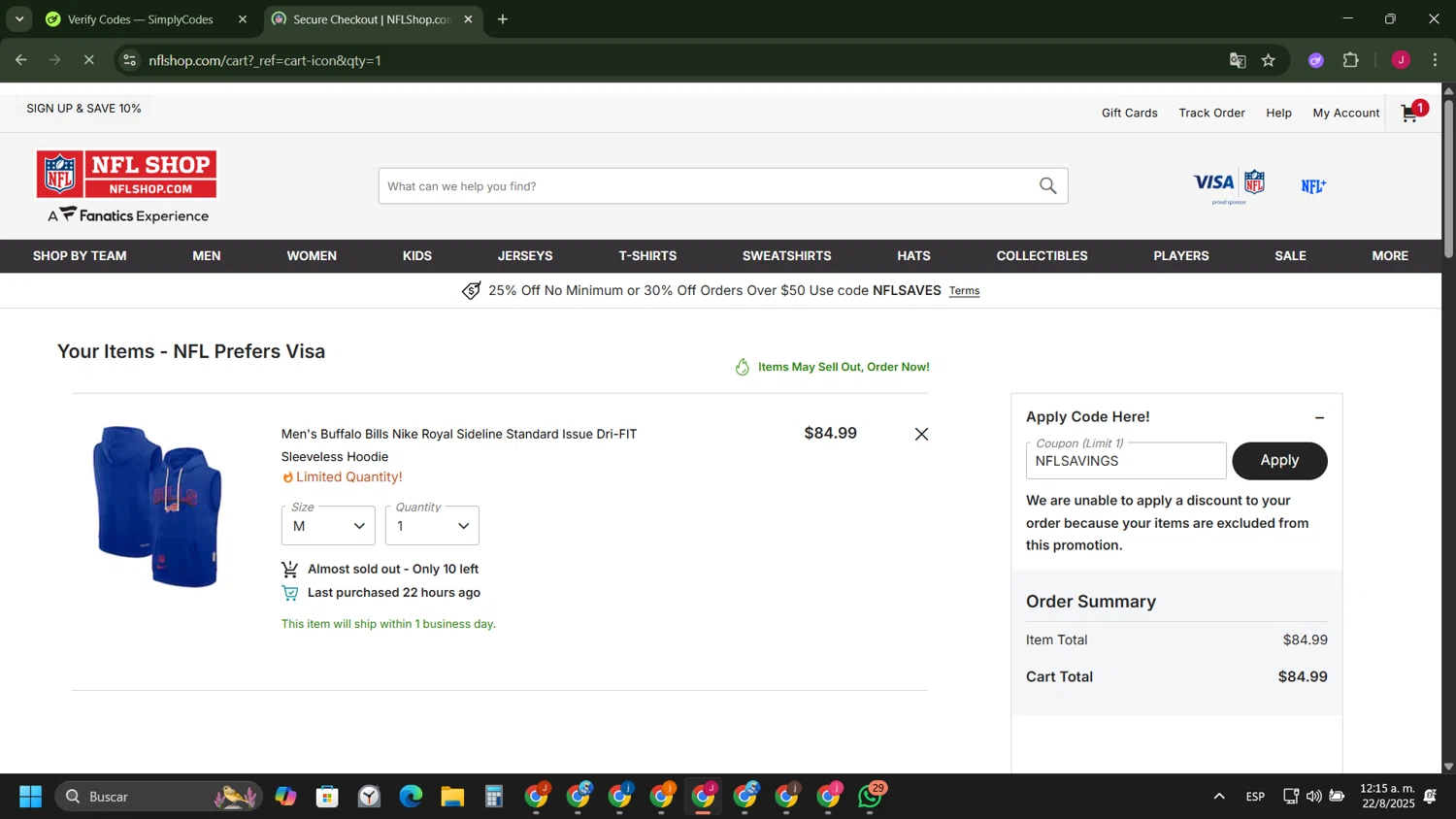Open WhatsApp from the taskbar
The height and width of the screenshot is (819, 1456).
871,797
